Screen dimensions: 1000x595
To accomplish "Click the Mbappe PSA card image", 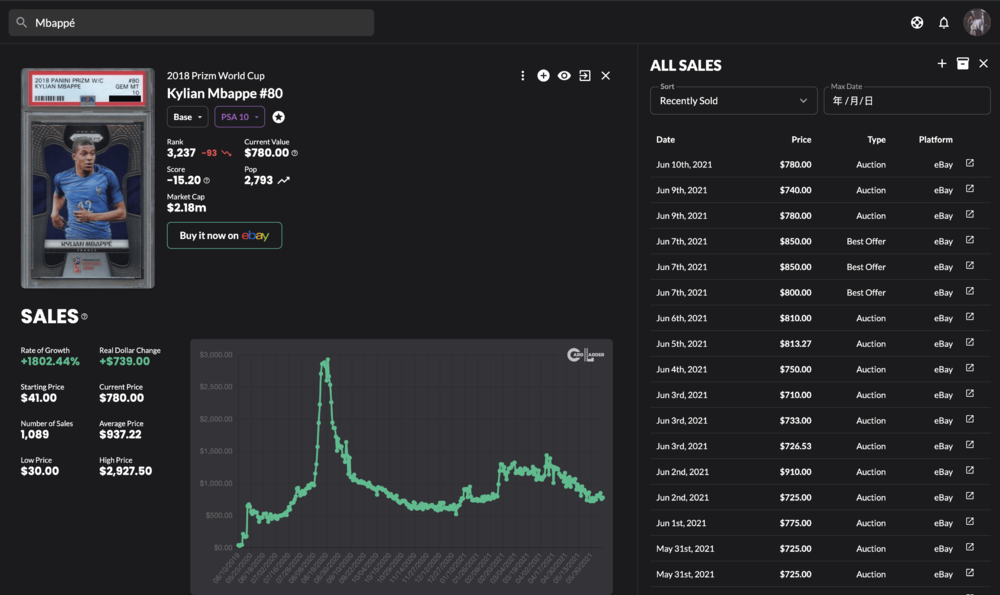I will pos(88,179).
